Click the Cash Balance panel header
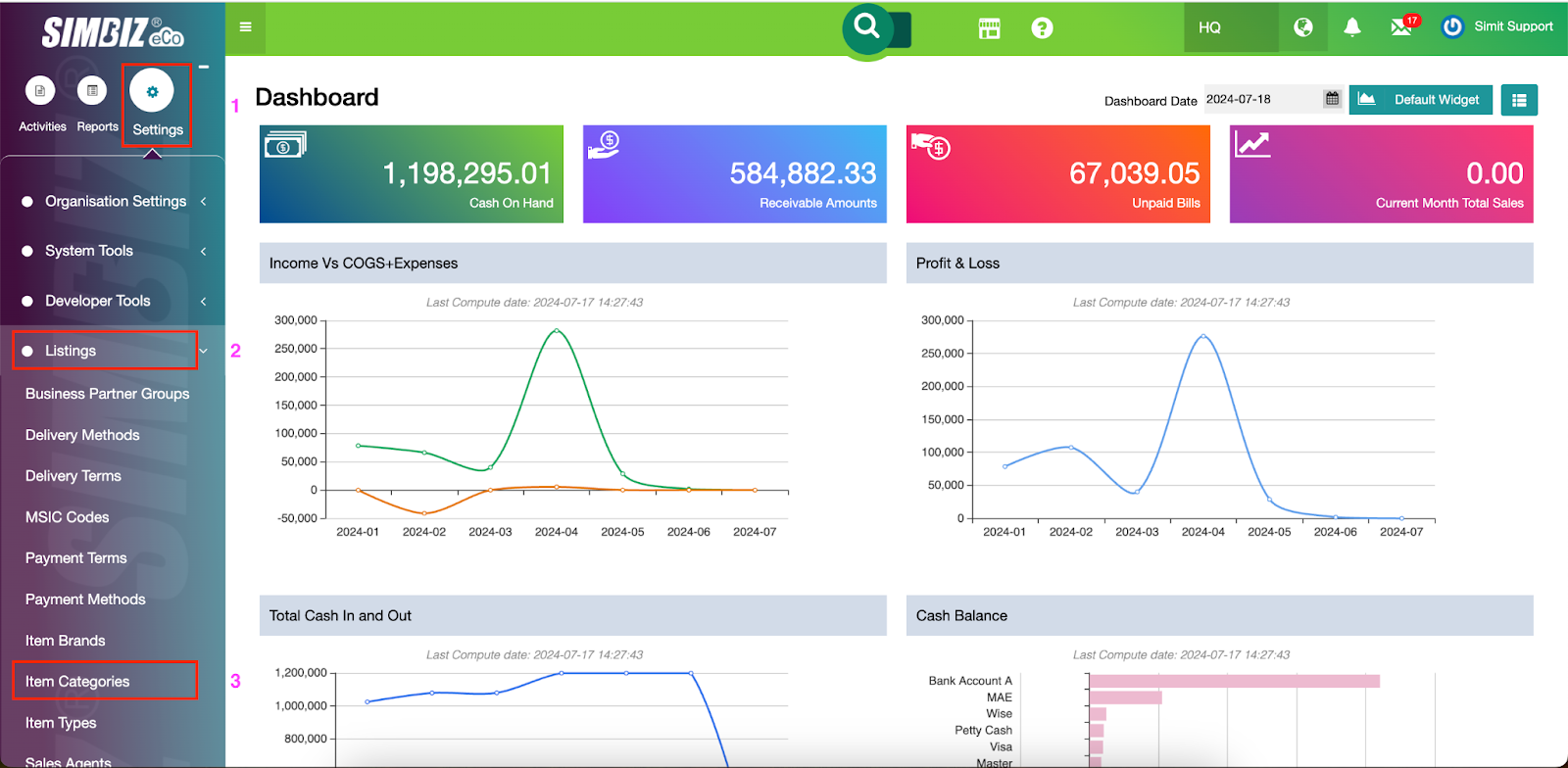Image resolution: width=1568 pixels, height=768 pixels. 1220,616
